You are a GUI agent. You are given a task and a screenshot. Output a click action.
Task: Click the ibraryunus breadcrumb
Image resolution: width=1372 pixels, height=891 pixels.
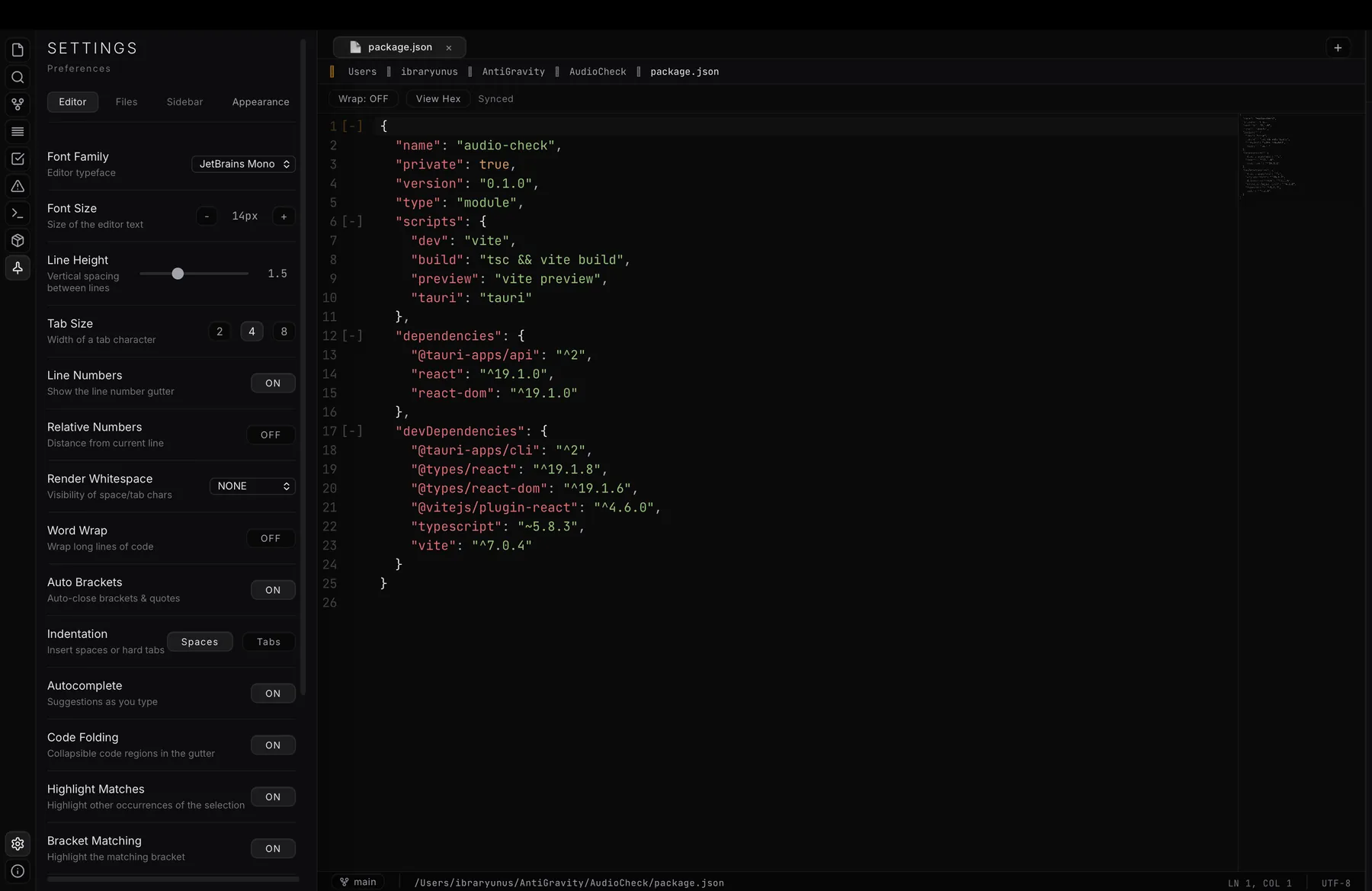click(x=429, y=72)
